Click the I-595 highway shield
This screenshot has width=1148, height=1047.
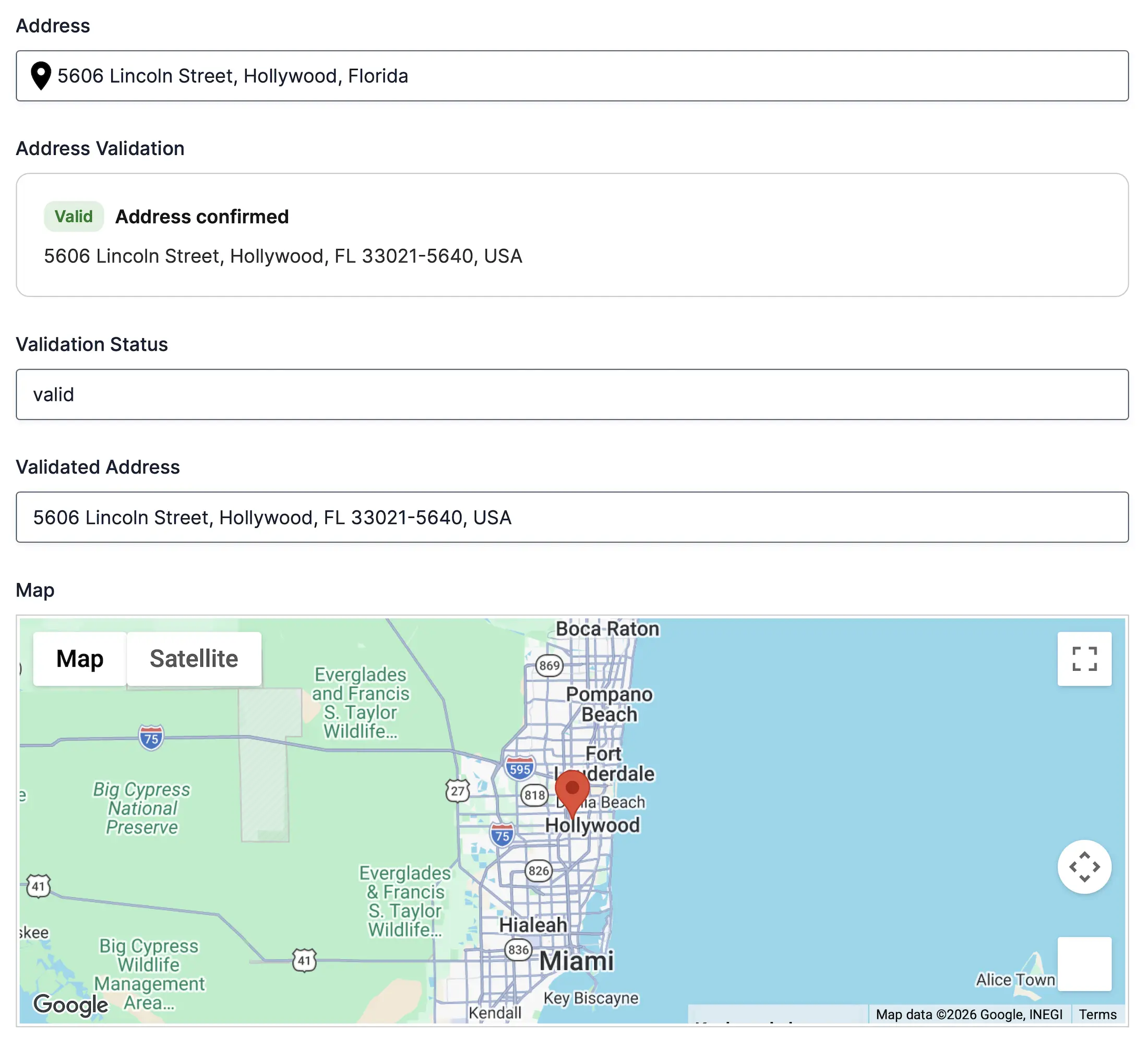[x=519, y=768]
